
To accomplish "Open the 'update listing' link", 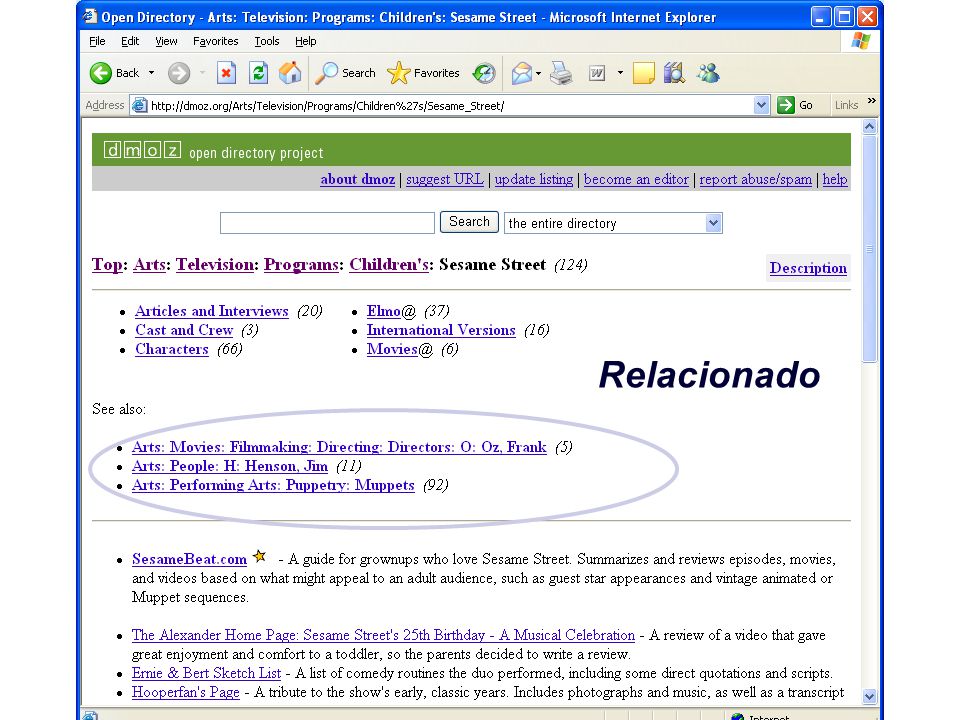I will (534, 179).
